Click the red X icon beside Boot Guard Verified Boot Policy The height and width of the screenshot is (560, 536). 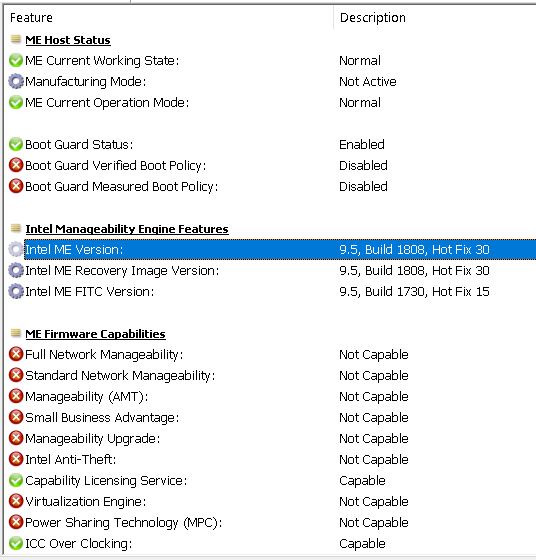[x=16, y=165]
